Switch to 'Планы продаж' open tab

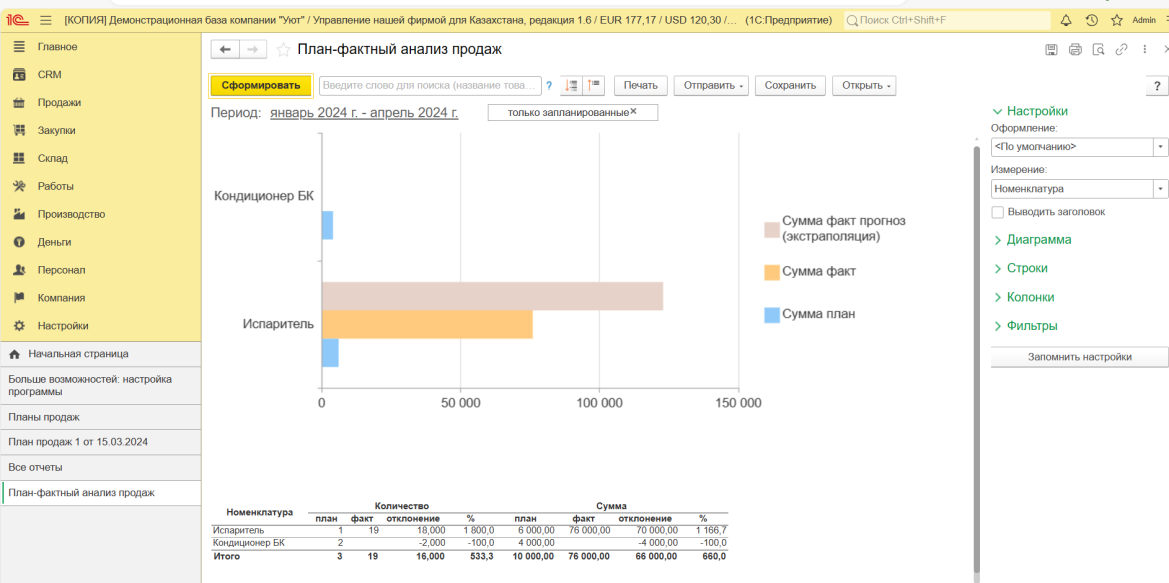44,417
